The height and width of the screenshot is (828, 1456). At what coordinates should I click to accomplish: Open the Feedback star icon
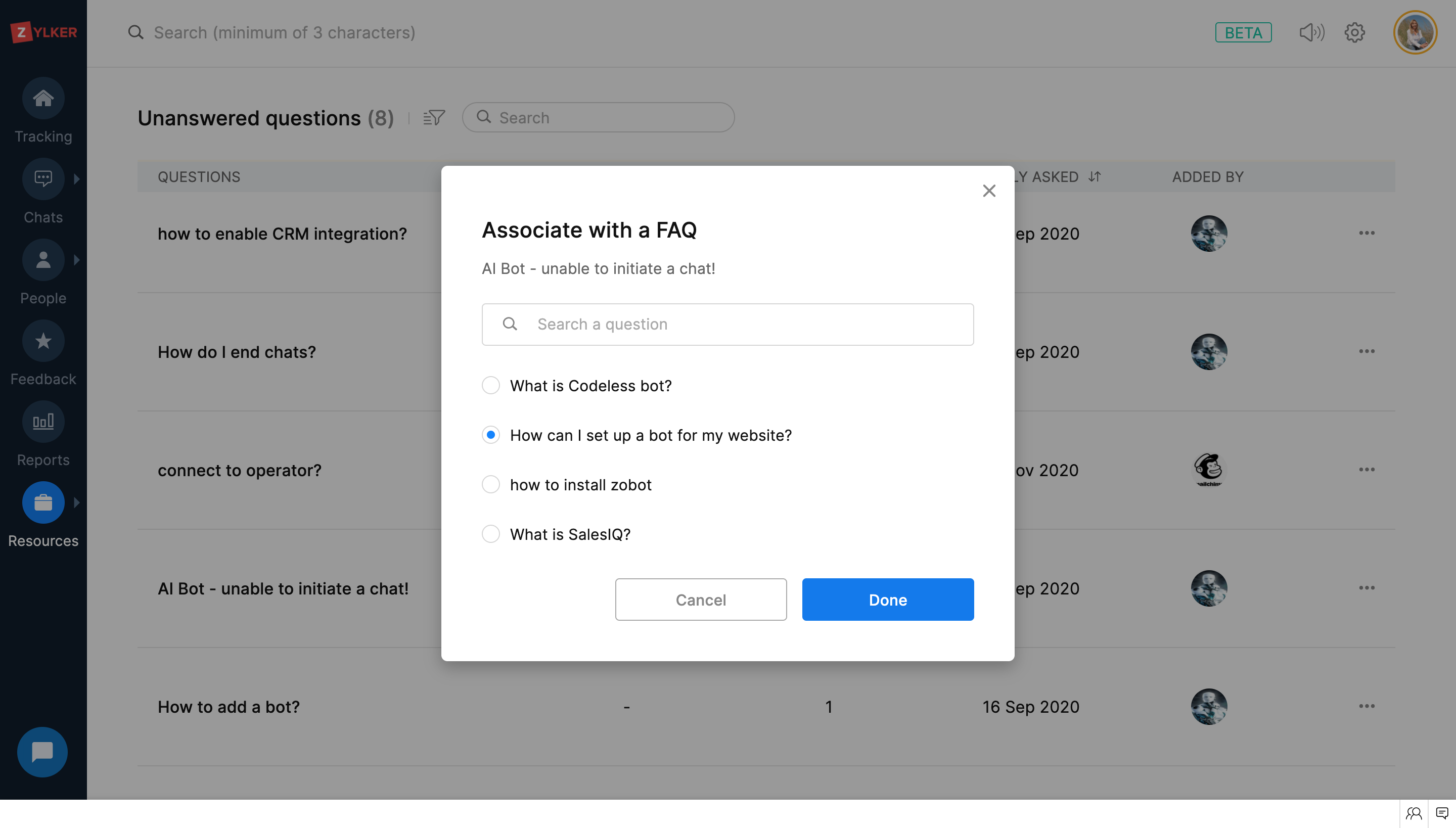[x=43, y=341]
